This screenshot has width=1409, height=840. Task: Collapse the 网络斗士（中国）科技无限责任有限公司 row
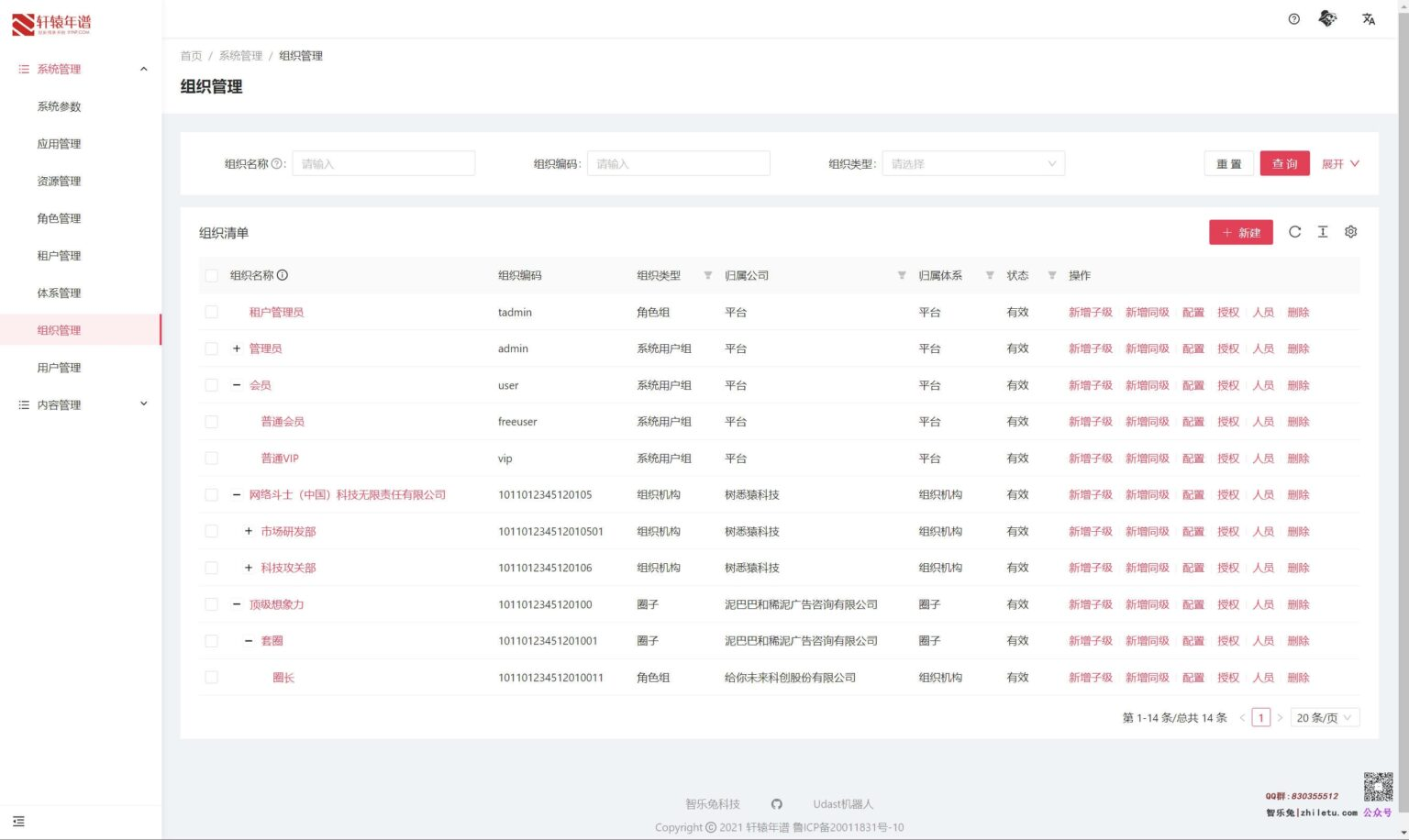[x=237, y=494]
